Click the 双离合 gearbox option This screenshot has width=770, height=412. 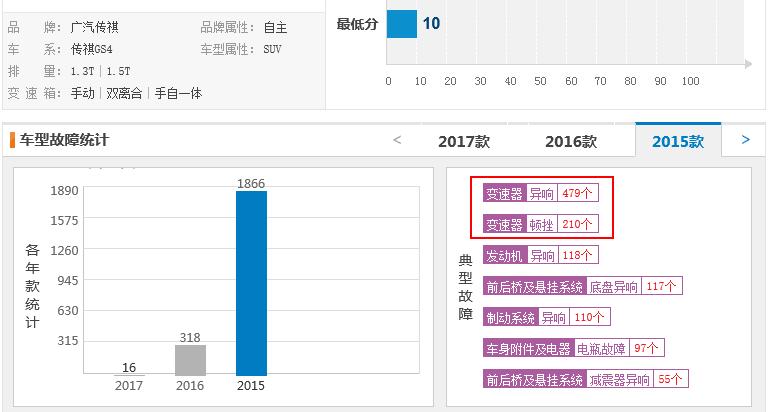click(x=124, y=93)
